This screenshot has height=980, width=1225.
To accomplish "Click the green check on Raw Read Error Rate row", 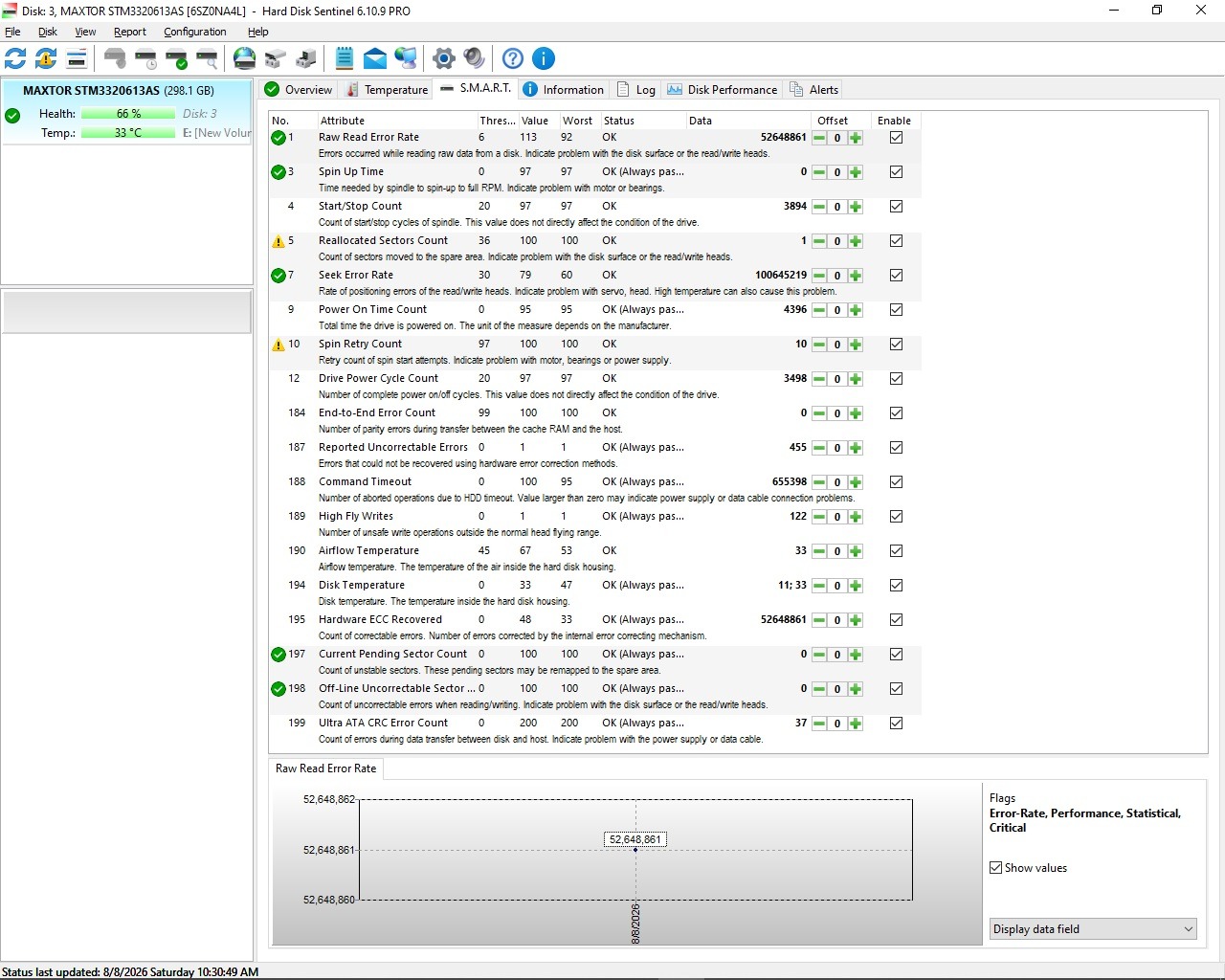I will (x=278, y=138).
